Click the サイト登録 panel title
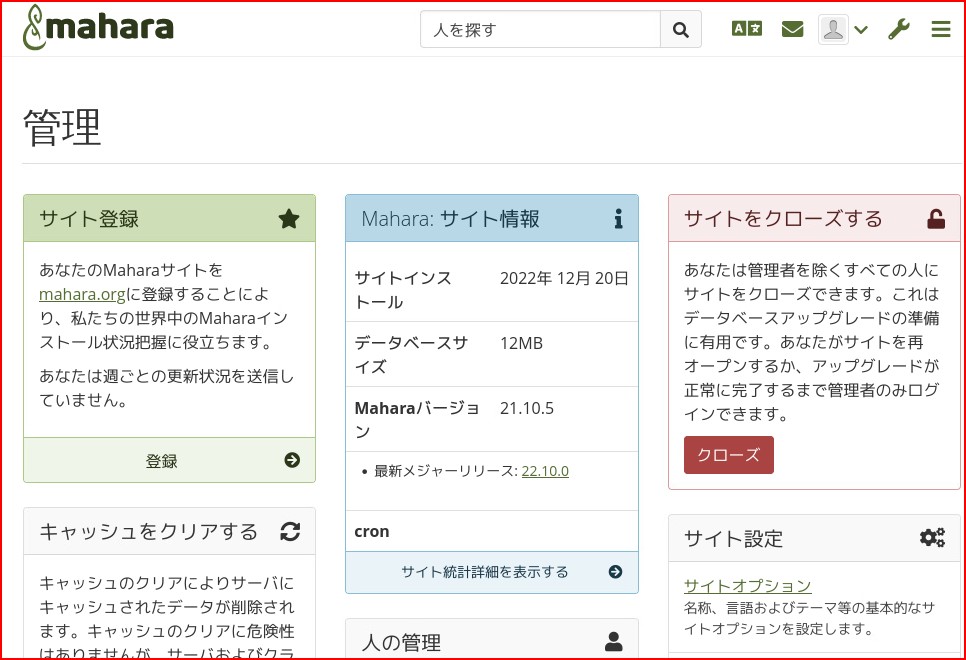The image size is (966, 660). [x=89, y=219]
